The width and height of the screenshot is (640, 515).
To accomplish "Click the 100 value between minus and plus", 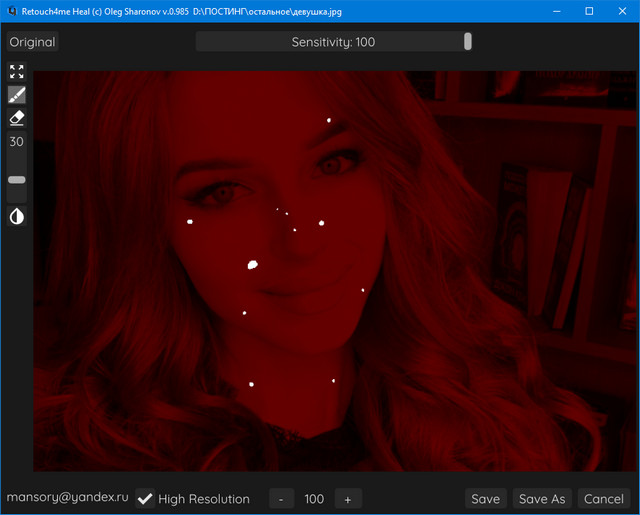I will (x=314, y=499).
